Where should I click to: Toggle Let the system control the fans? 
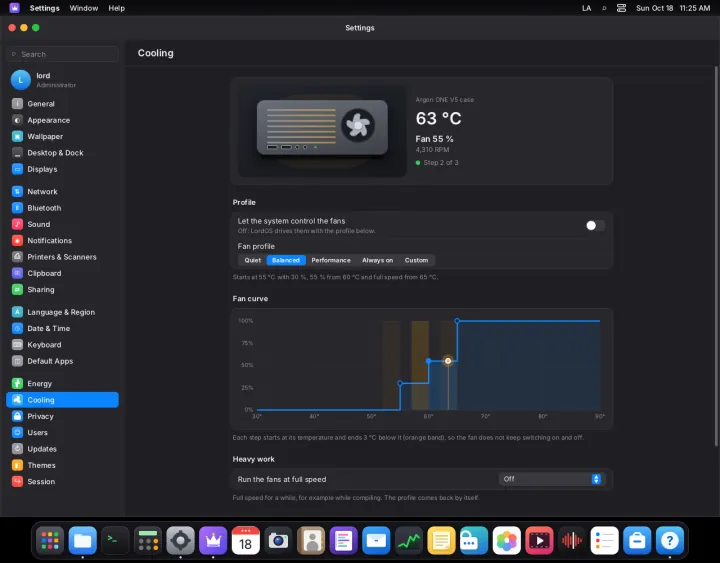coord(595,225)
